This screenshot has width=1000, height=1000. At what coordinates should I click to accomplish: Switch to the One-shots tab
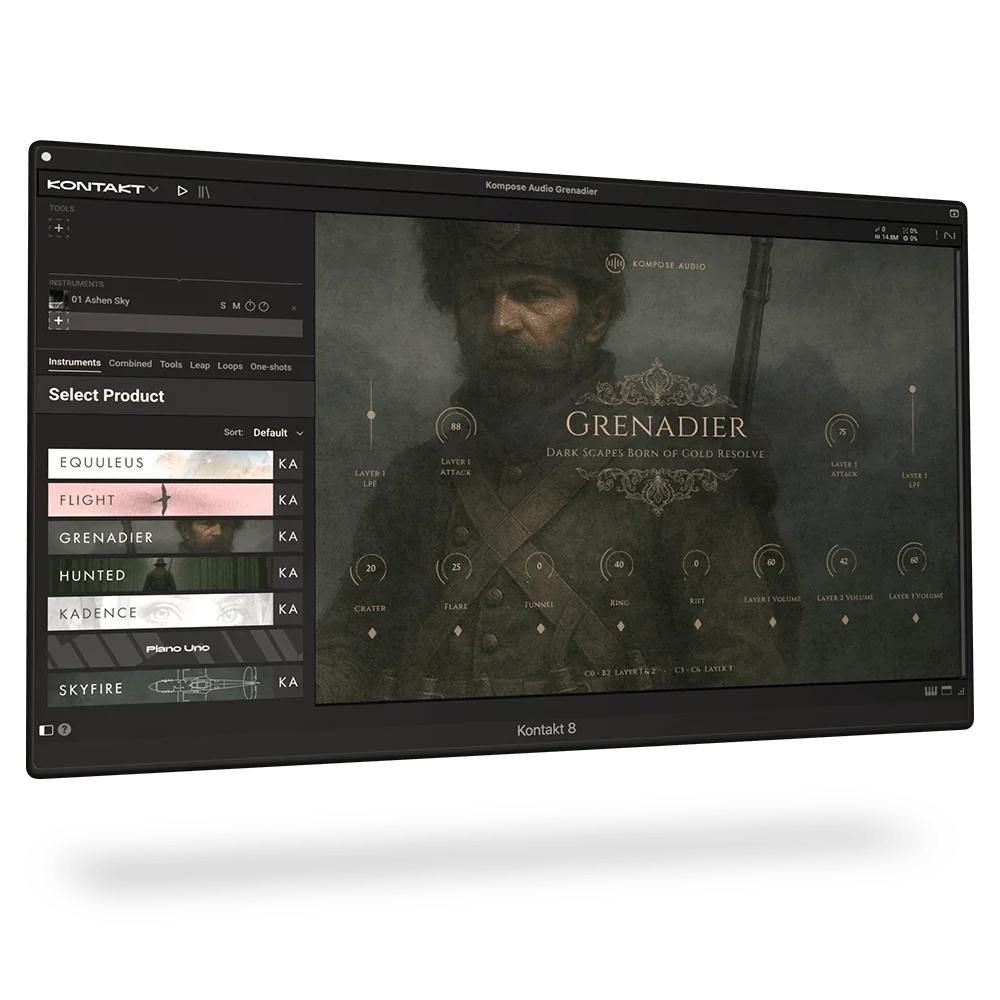(270, 367)
